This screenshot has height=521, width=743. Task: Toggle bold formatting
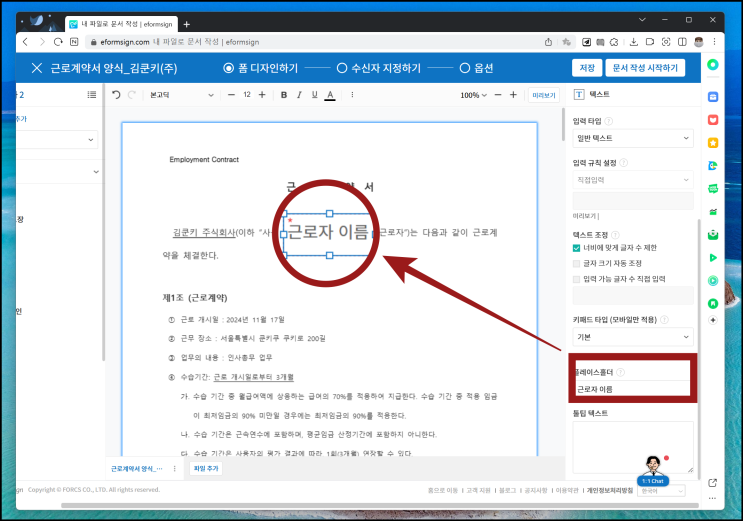tap(284, 95)
